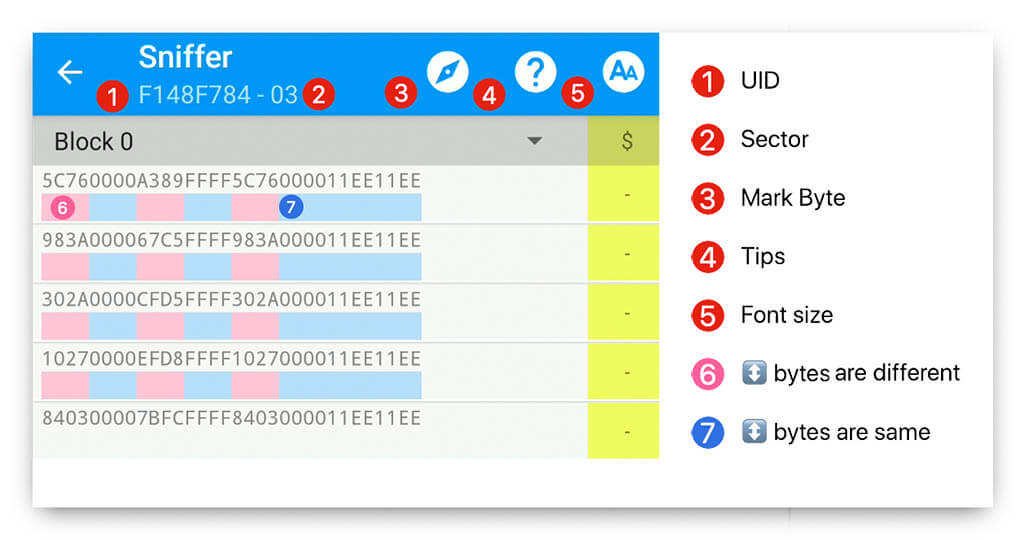
Task: Expand the Block 0 dropdown arrow
Action: pyautogui.click(x=535, y=141)
